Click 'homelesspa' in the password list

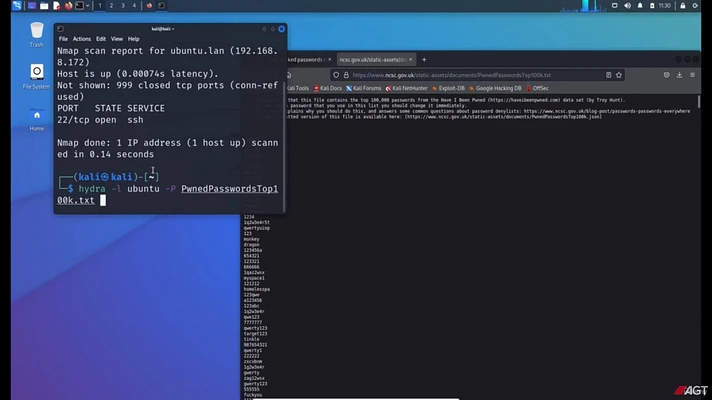257,289
